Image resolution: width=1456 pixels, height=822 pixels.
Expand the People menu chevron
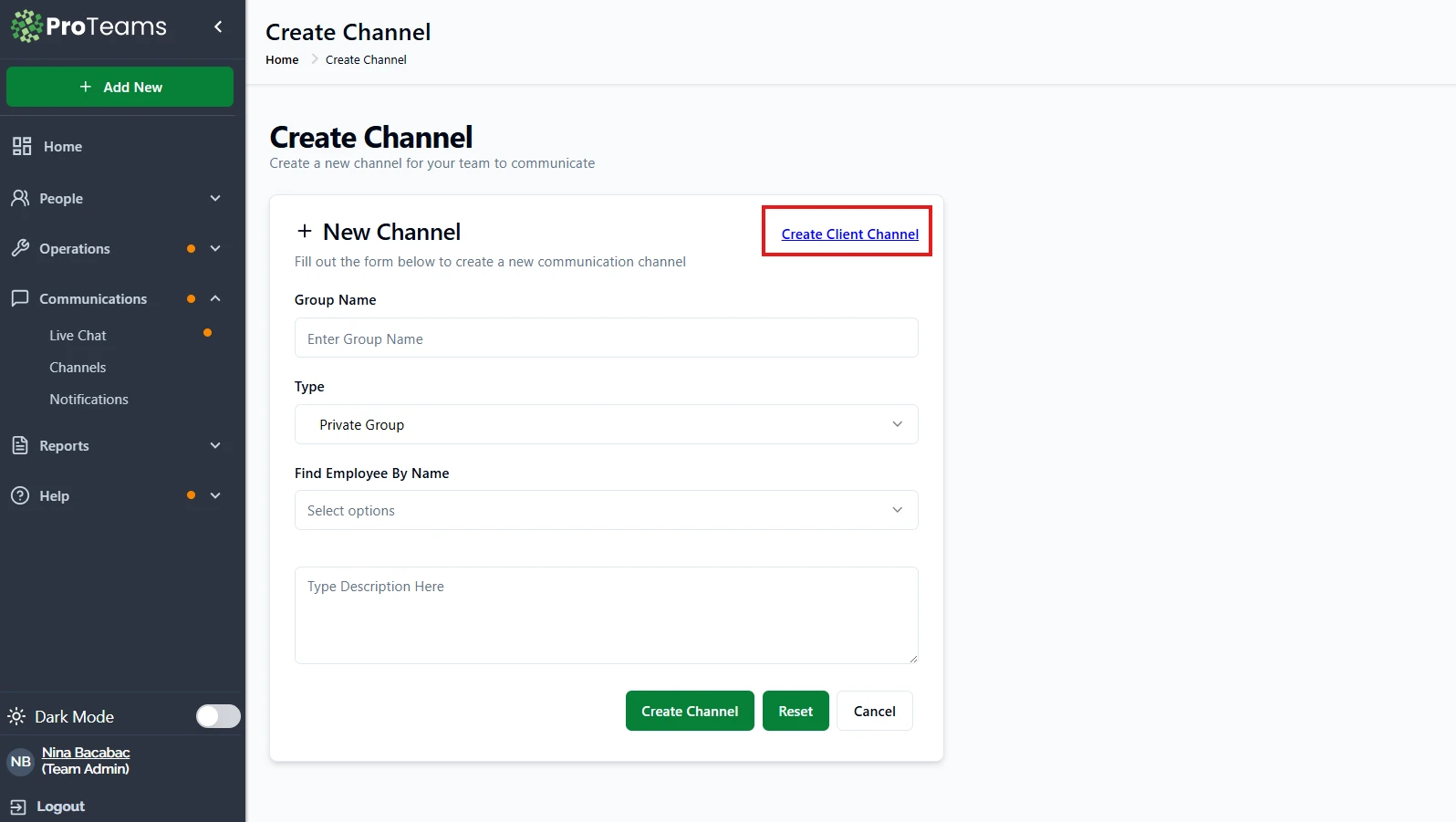[215, 198]
